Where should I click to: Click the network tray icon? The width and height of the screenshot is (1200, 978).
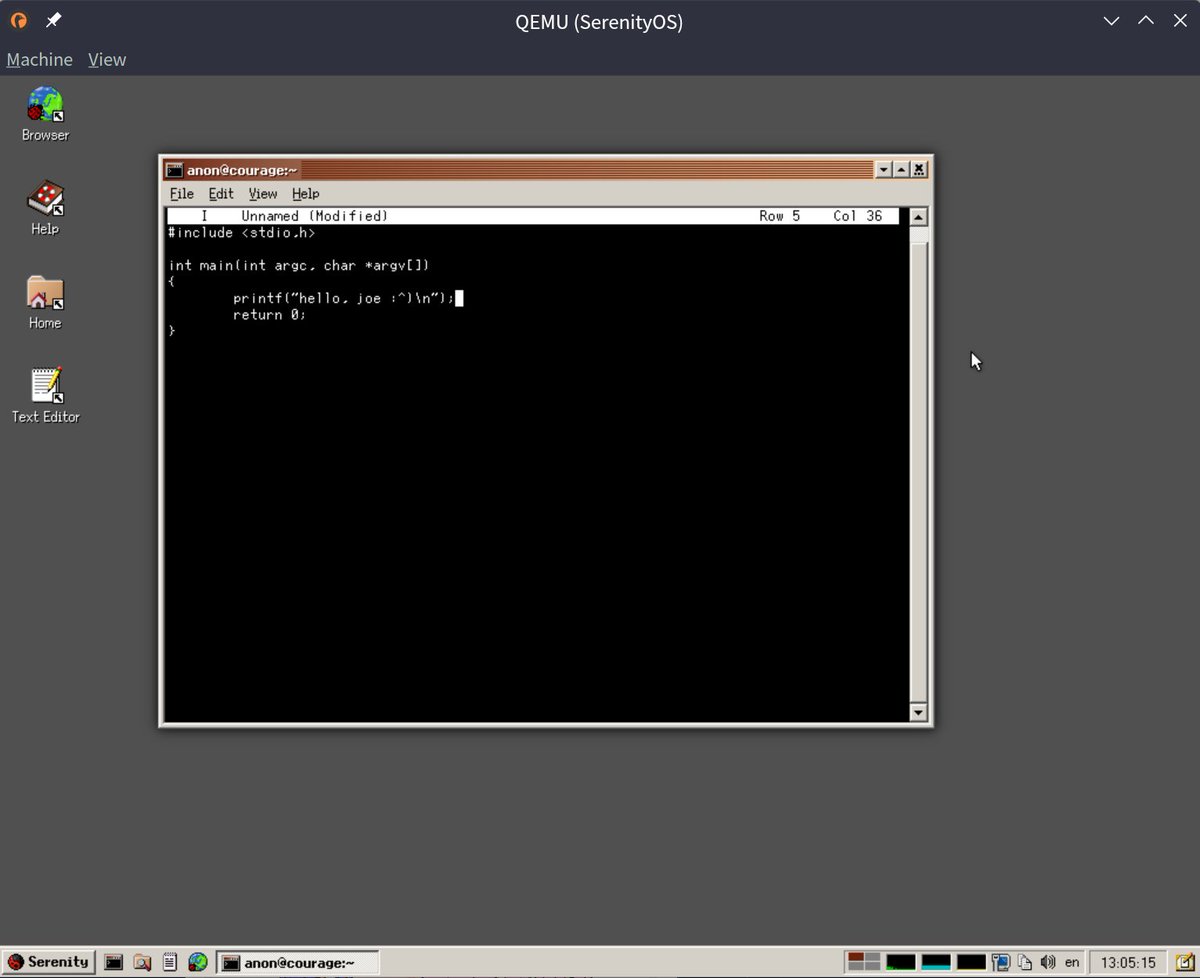click(1000, 962)
